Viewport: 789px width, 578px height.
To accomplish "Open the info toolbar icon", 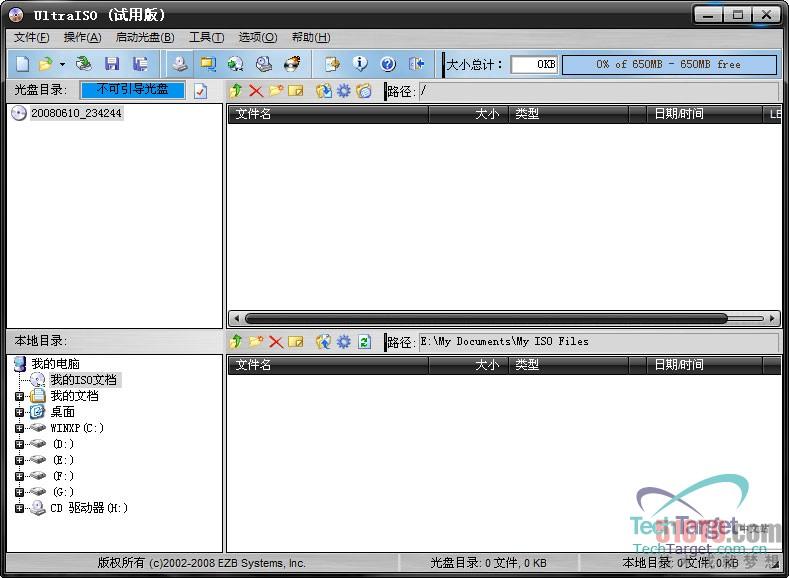I will pyautogui.click(x=360, y=64).
